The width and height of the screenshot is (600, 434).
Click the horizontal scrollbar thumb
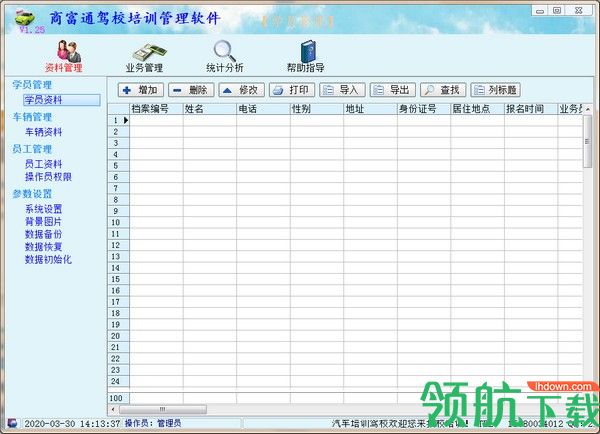163,410
